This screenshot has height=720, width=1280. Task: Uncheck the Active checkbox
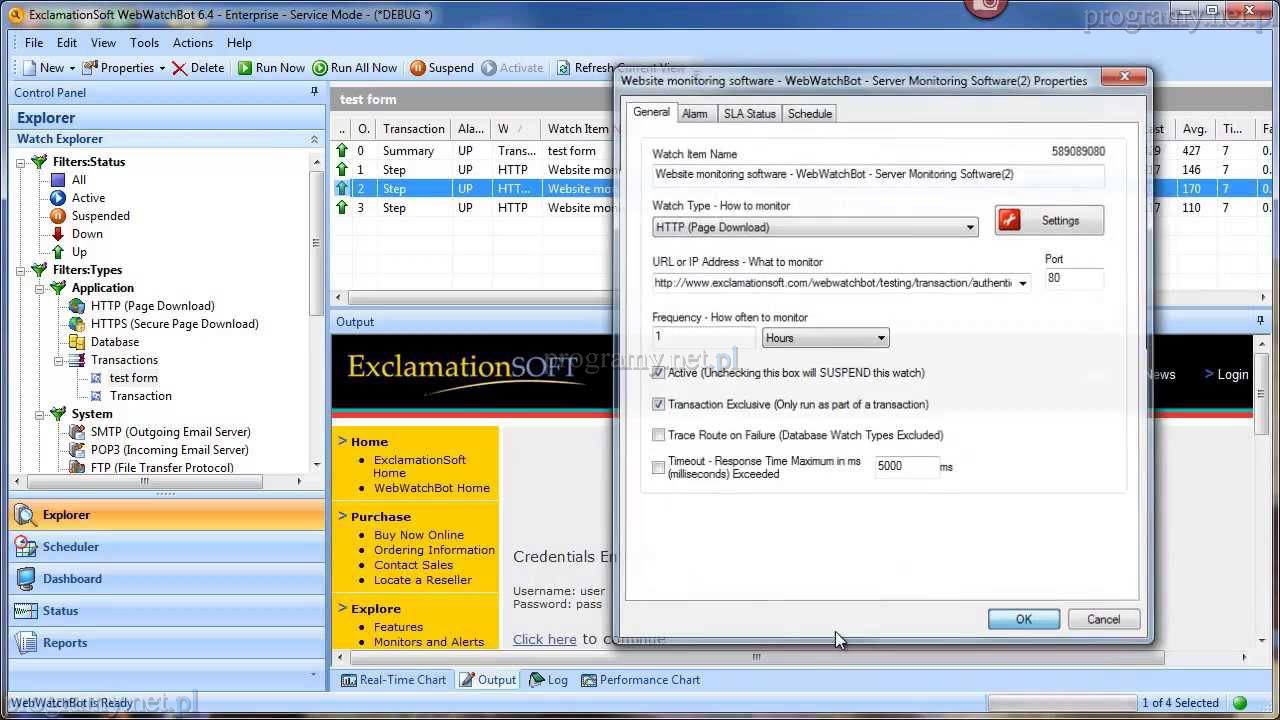click(x=658, y=373)
